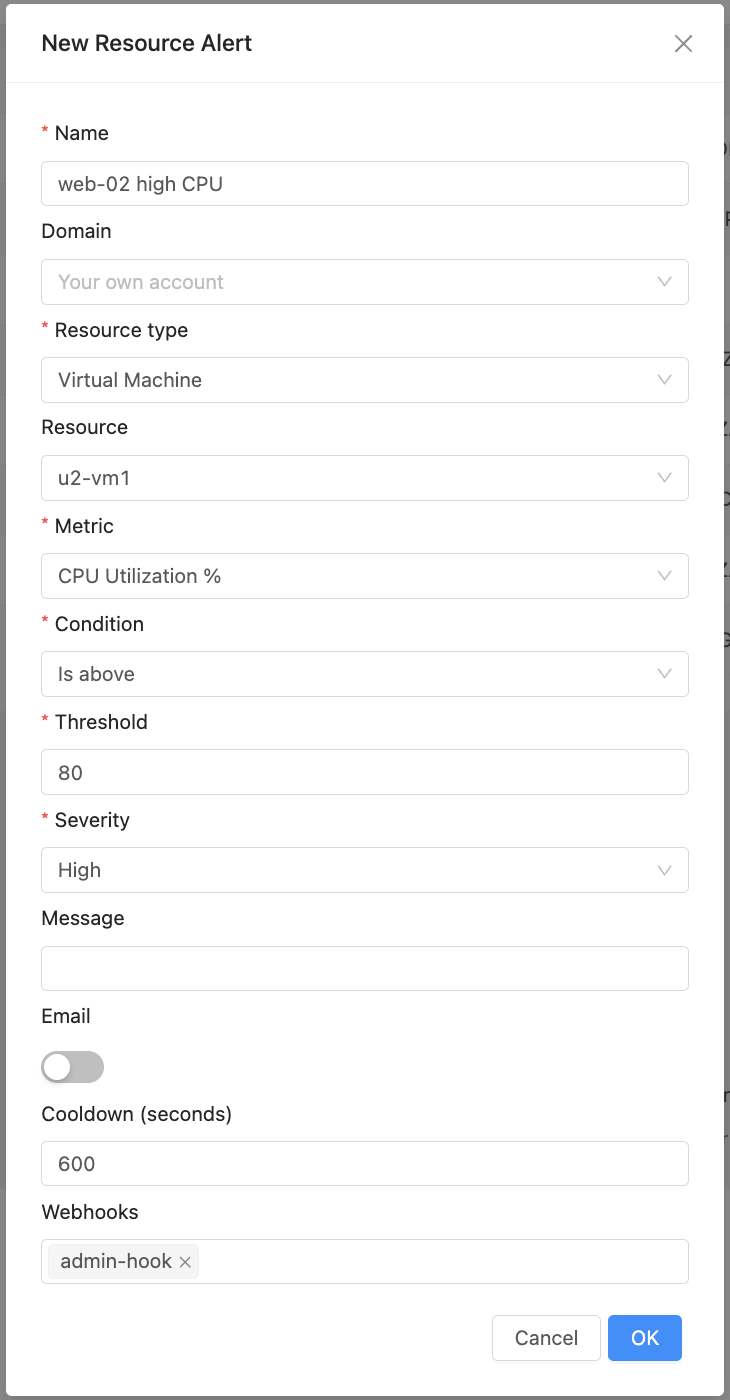
Task: Open the Metric dropdown
Action: (x=365, y=576)
